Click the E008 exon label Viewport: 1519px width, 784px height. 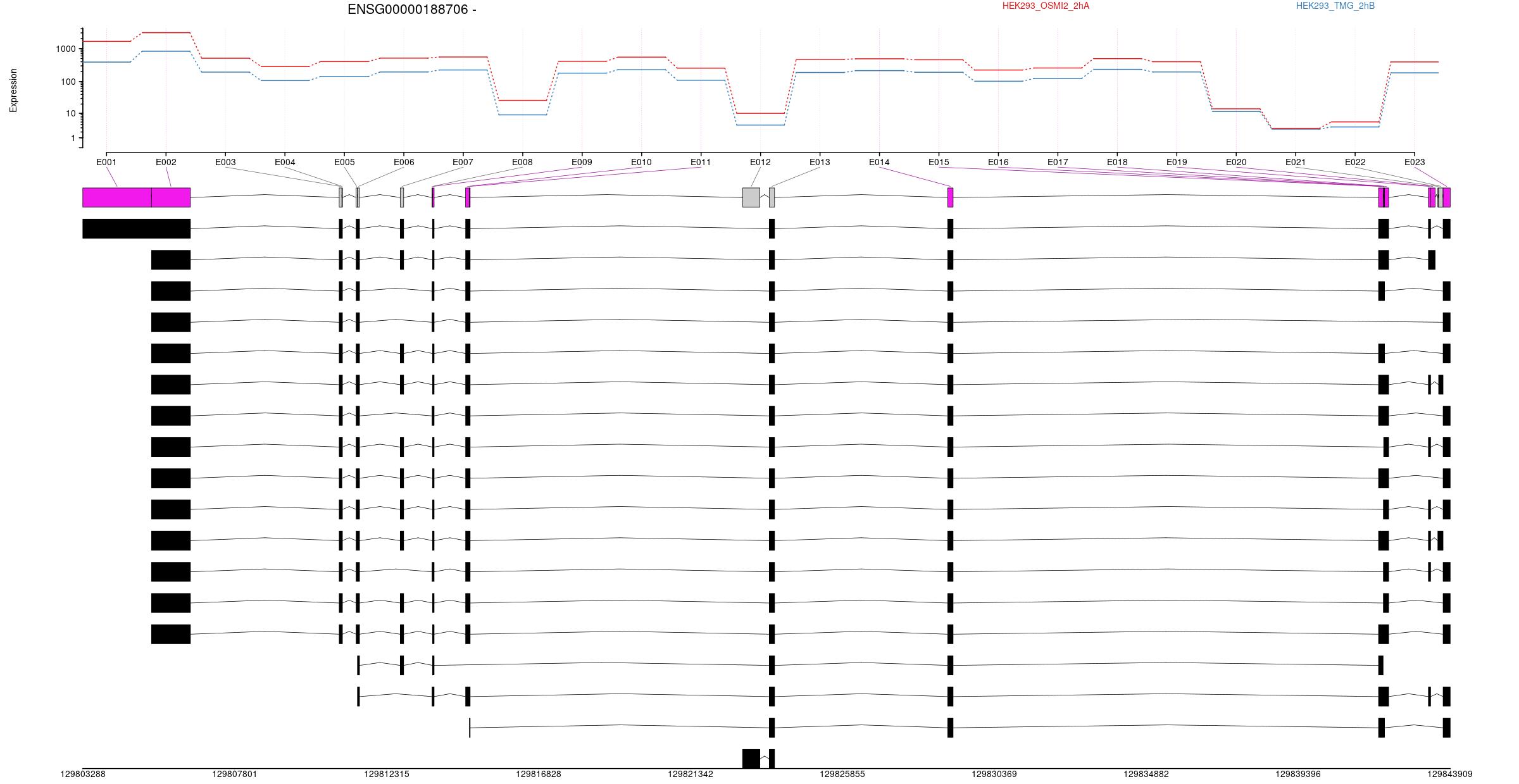click(x=522, y=162)
